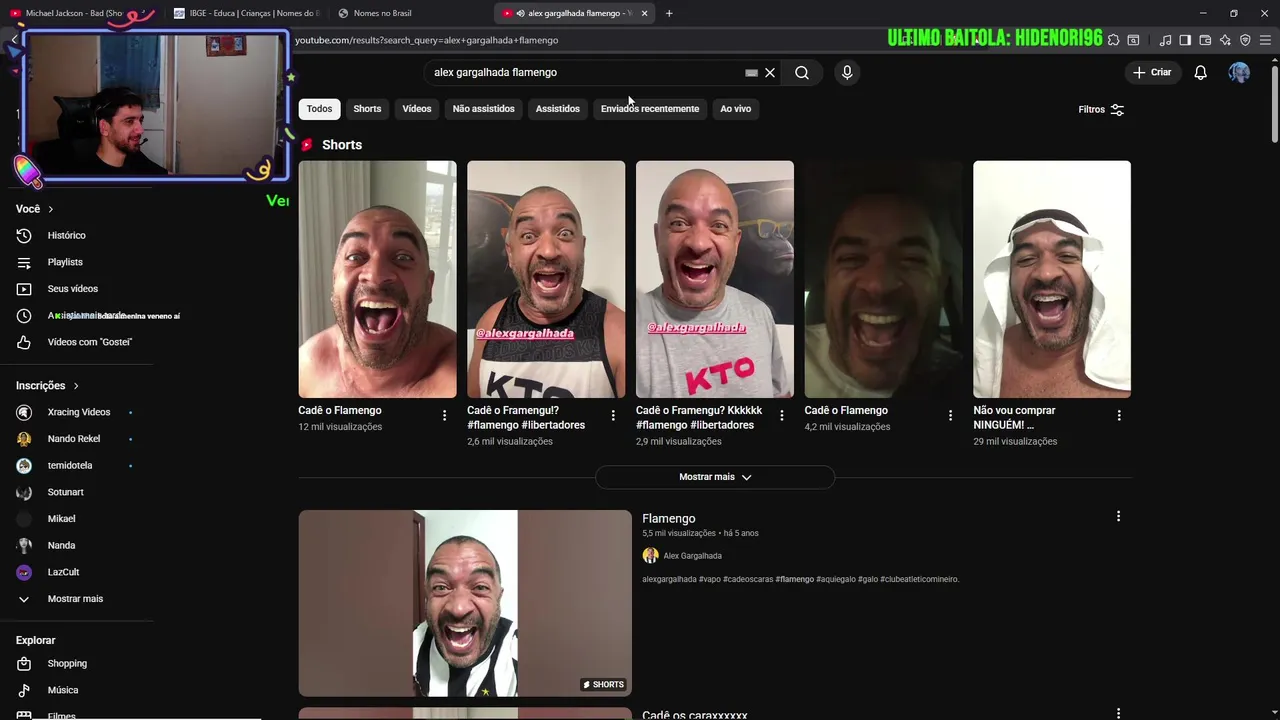Click inside the YouTube search input field

[x=585, y=72]
